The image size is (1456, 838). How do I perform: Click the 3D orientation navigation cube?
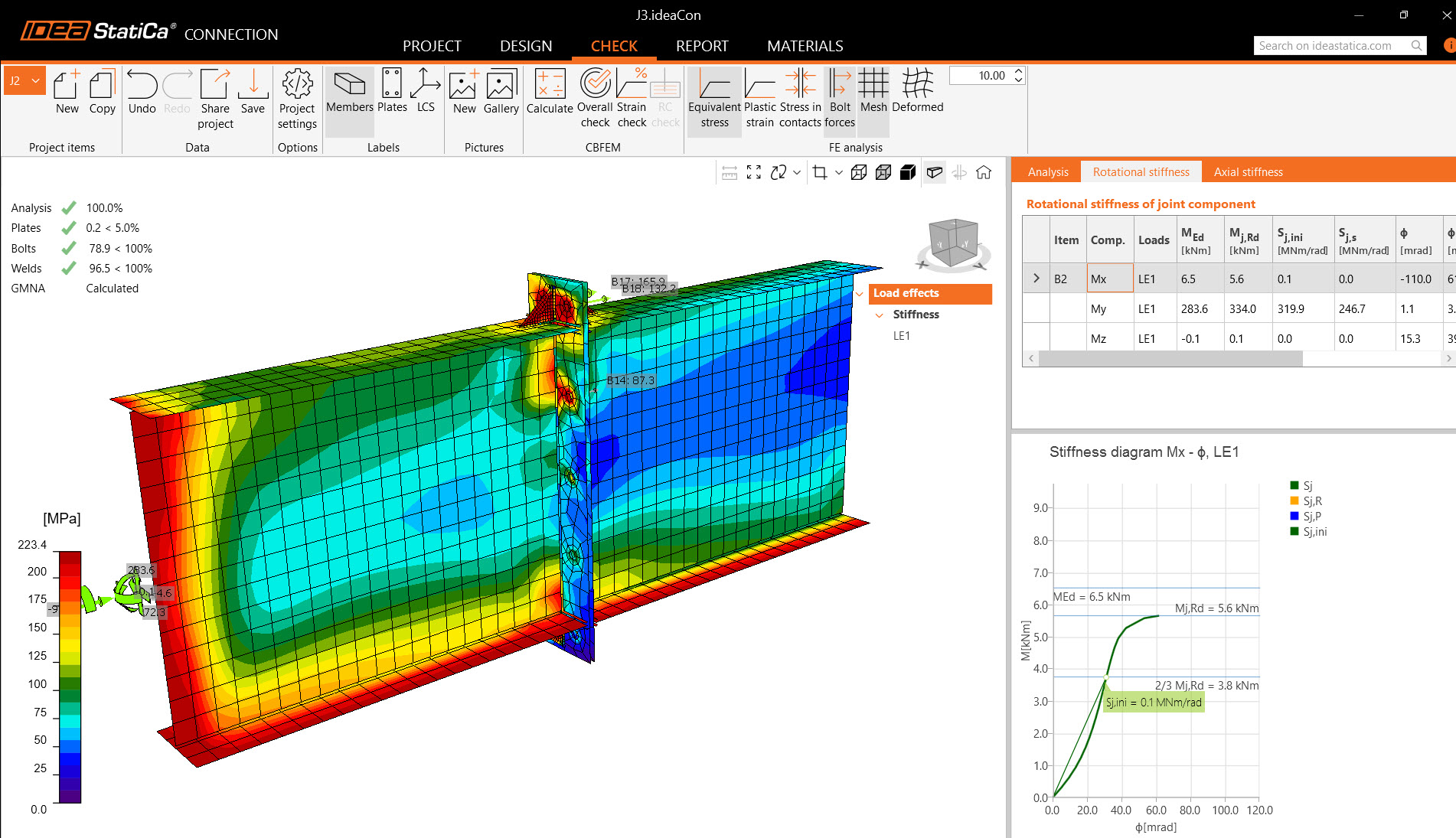(x=953, y=245)
